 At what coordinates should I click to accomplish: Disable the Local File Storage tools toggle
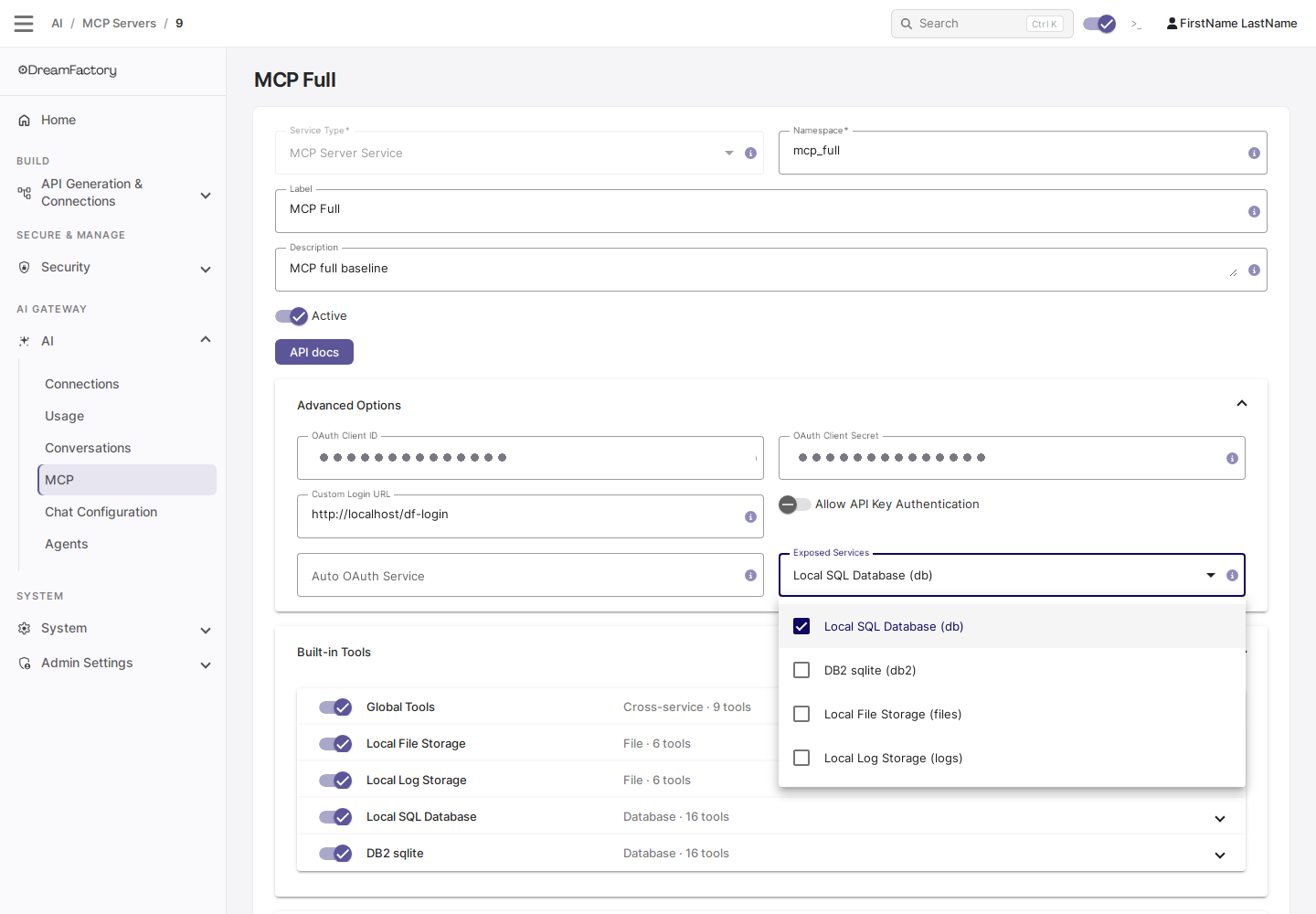click(335, 744)
